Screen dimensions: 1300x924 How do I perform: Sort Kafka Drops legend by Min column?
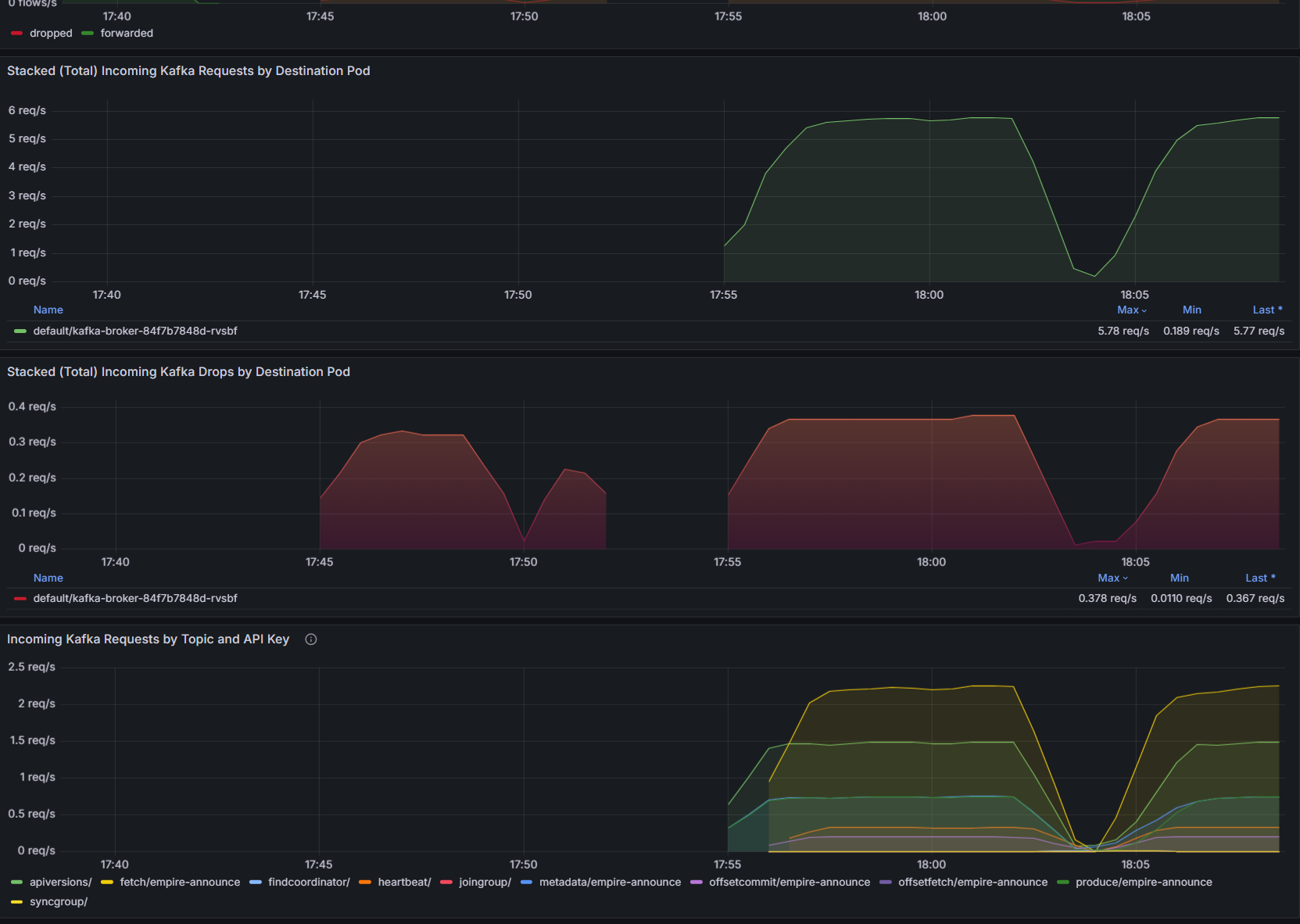coord(1179,578)
